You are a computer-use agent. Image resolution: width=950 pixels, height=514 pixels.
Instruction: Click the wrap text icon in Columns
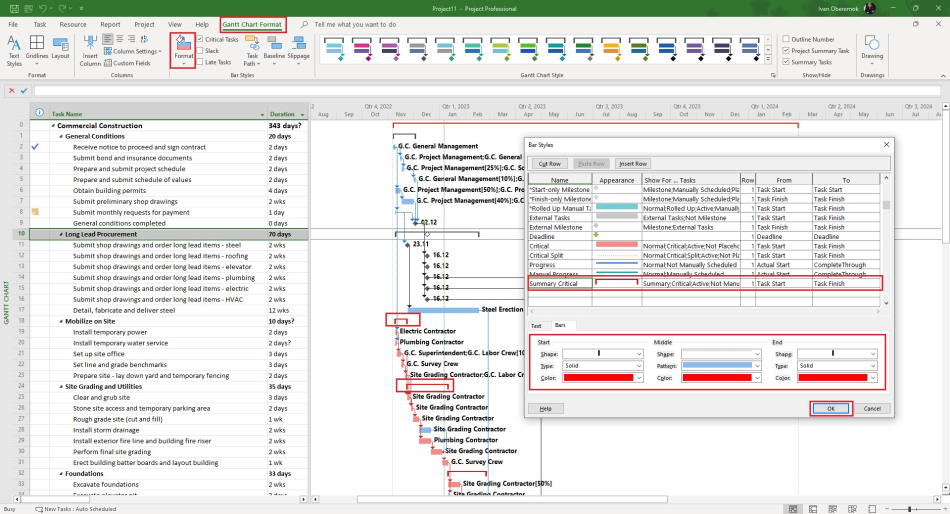[x=144, y=39]
